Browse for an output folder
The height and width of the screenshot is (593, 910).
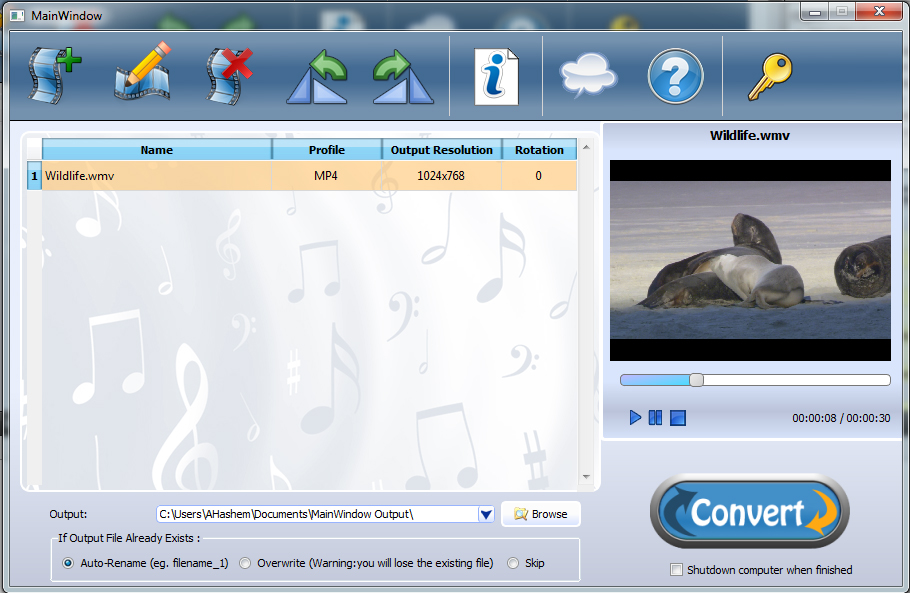pyautogui.click(x=541, y=514)
